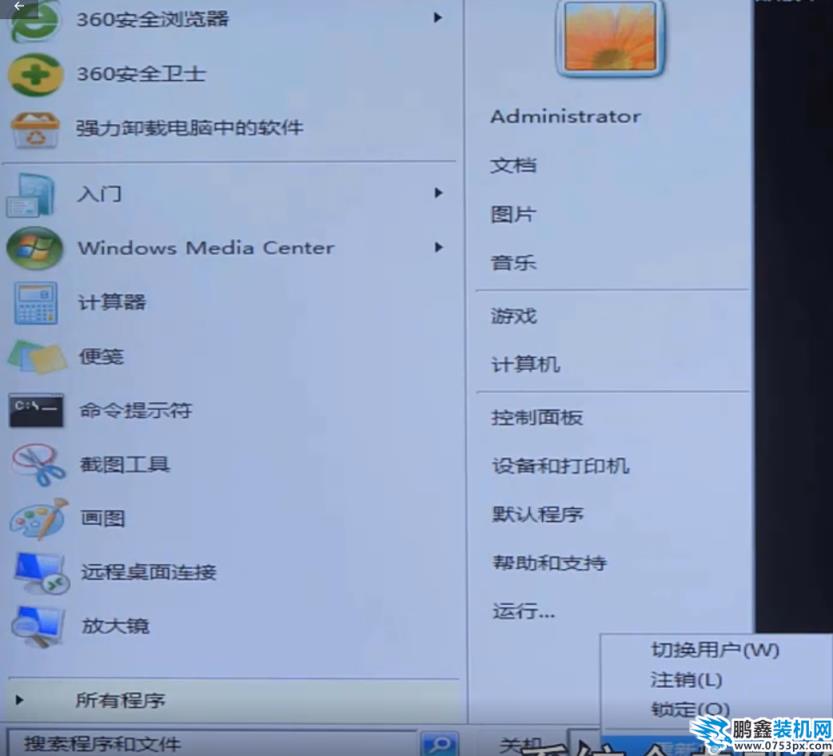Viewport: 833px width, 756px height.
Task: Open the 放大镜 magnifier icon
Action: [x=37, y=626]
